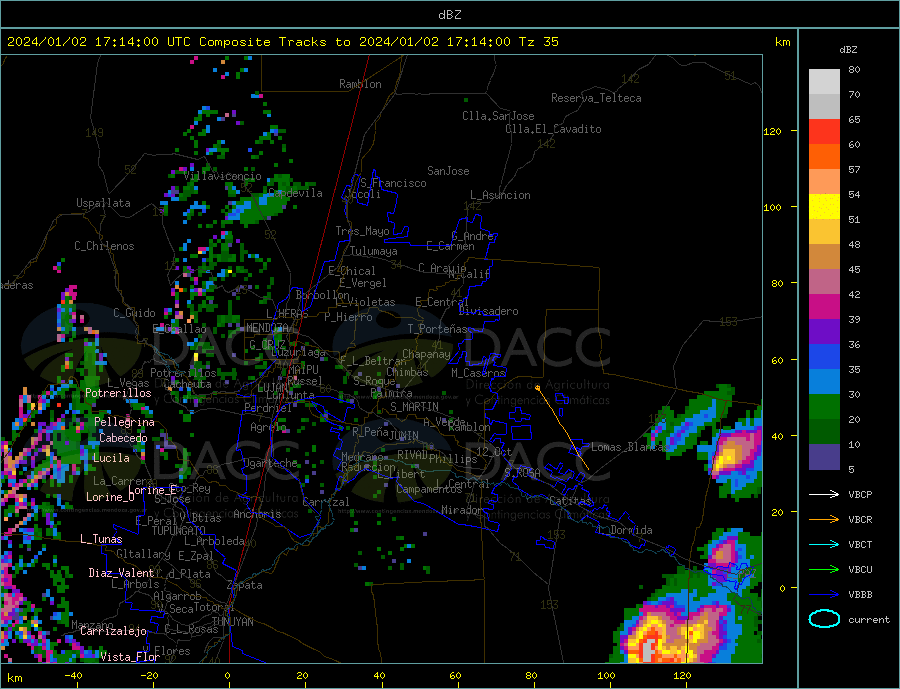Click the Uspallata label

(x=103, y=203)
